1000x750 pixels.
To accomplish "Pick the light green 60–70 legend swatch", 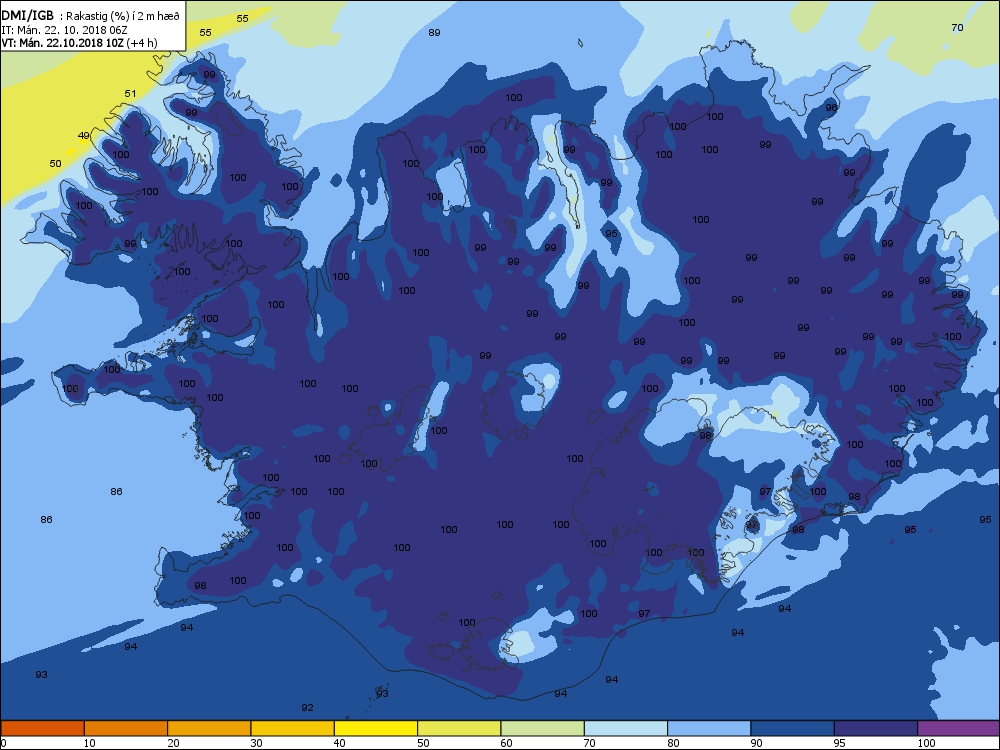I will coord(543,728).
